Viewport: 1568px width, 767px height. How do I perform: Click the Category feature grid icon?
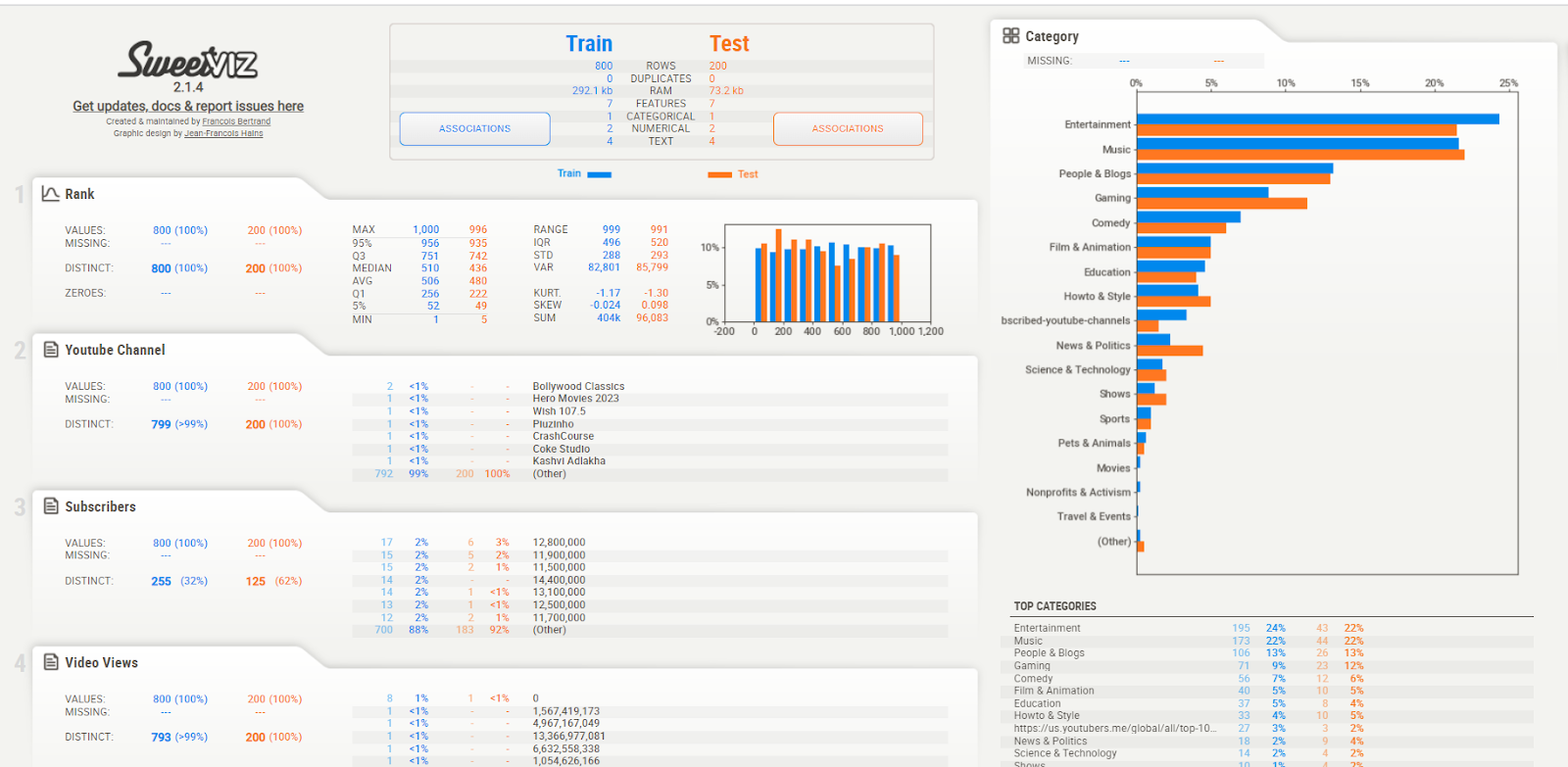(1011, 35)
